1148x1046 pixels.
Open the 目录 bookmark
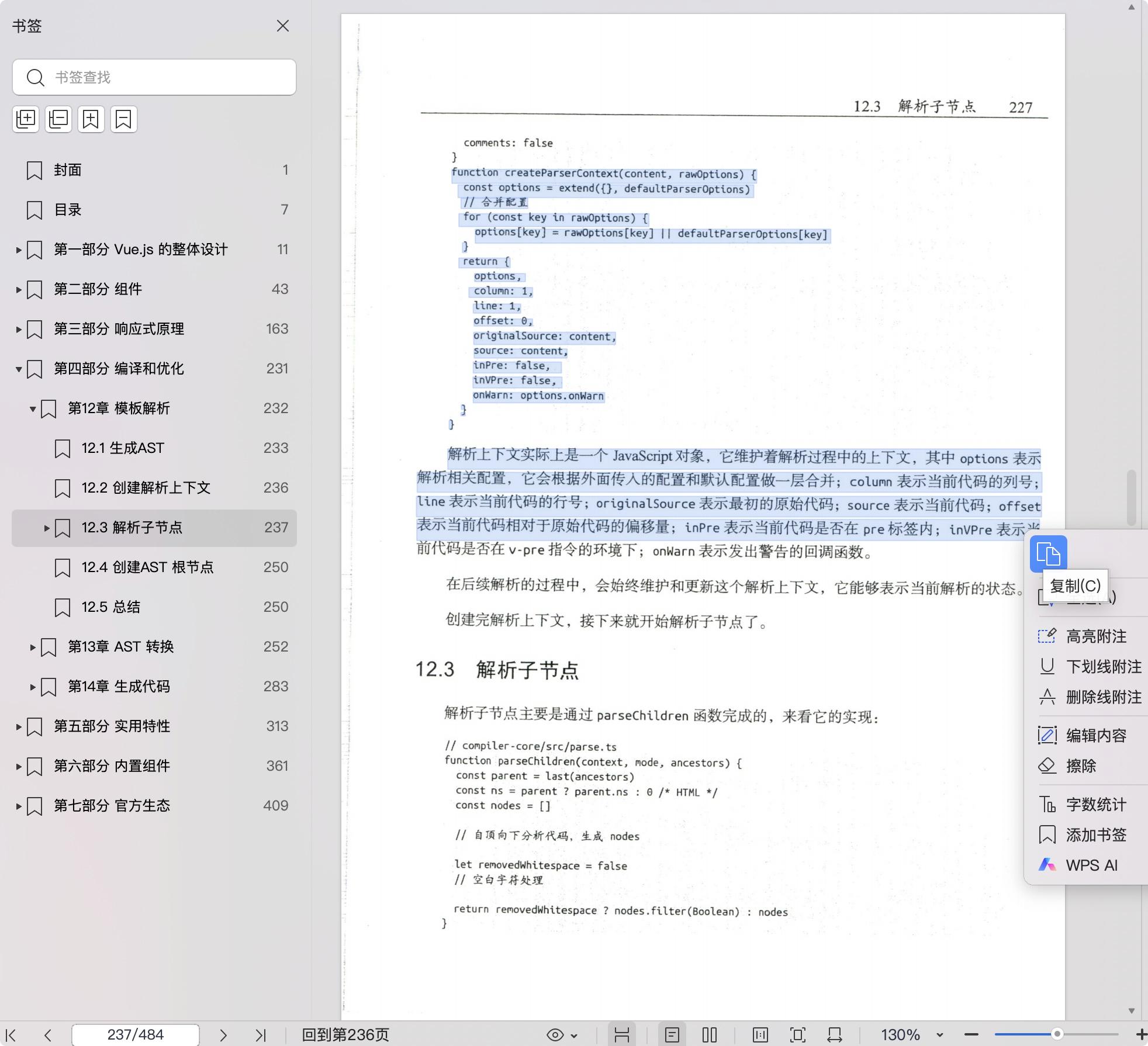click(x=154, y=210)
